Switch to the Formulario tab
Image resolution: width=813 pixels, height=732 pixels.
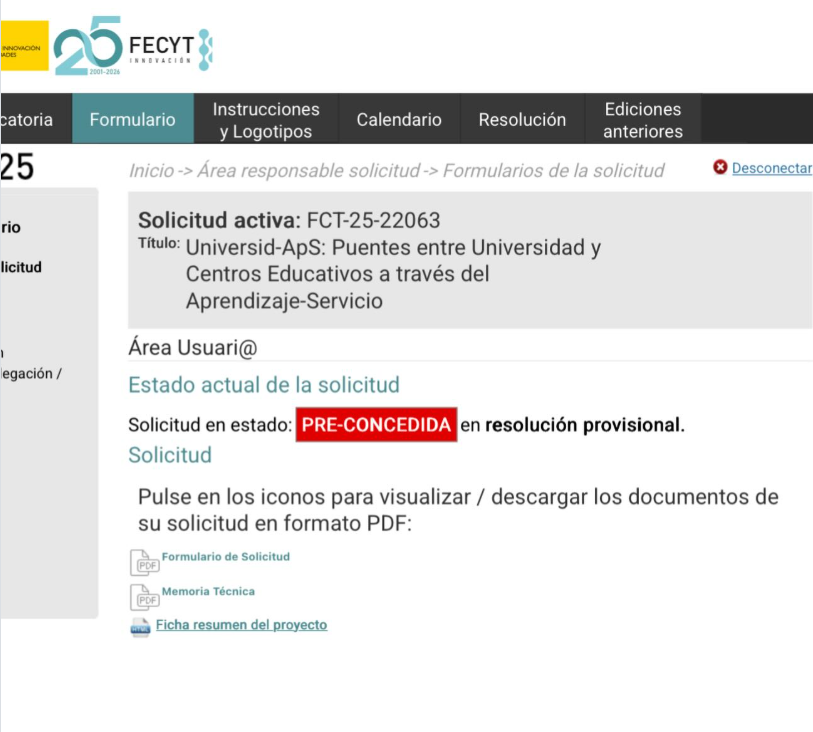pos(132,120)
